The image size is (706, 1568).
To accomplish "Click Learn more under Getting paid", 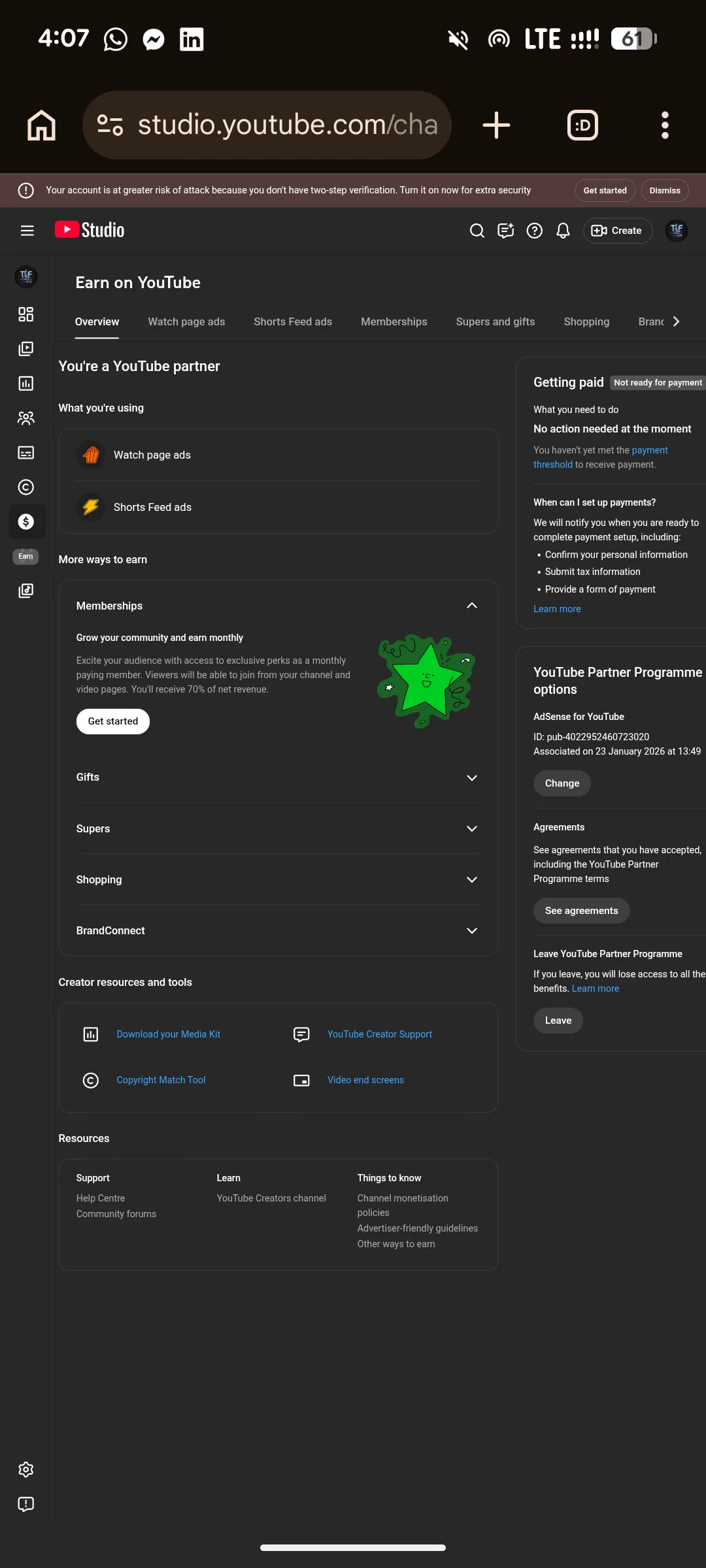I will click(x=557, y=609).
